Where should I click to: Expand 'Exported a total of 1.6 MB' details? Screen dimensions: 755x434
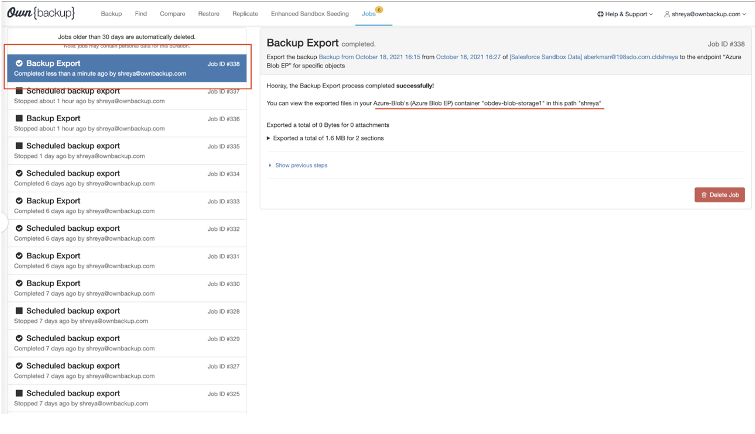tap(325, 138)
